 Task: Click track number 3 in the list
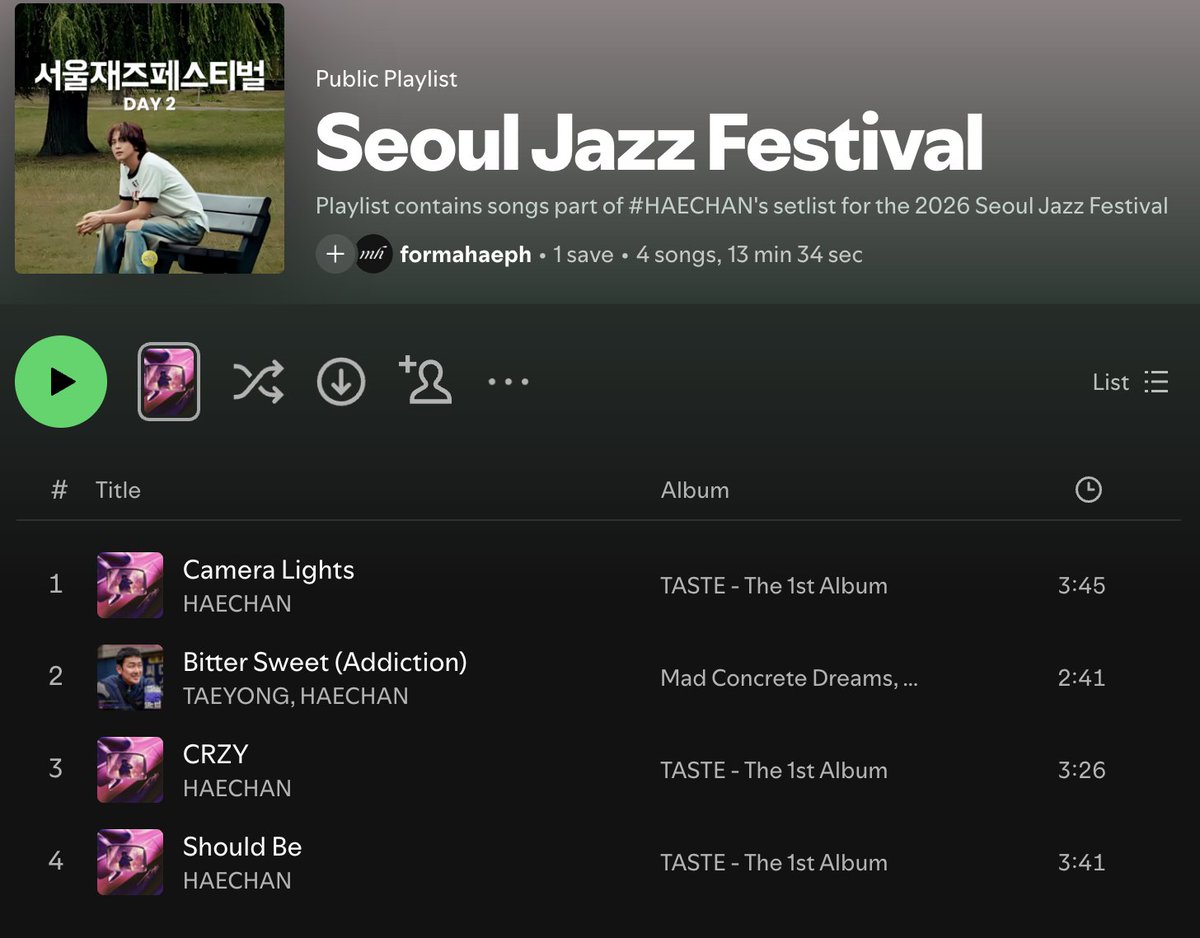tap(56, 768)
